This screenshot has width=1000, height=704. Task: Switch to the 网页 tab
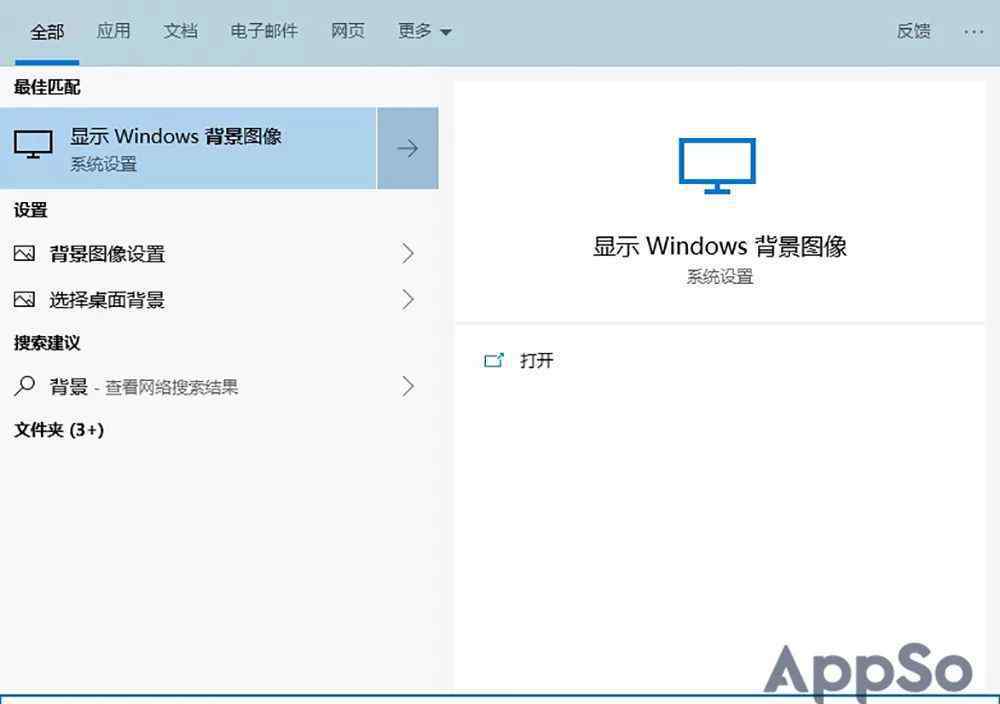point(348,31)
